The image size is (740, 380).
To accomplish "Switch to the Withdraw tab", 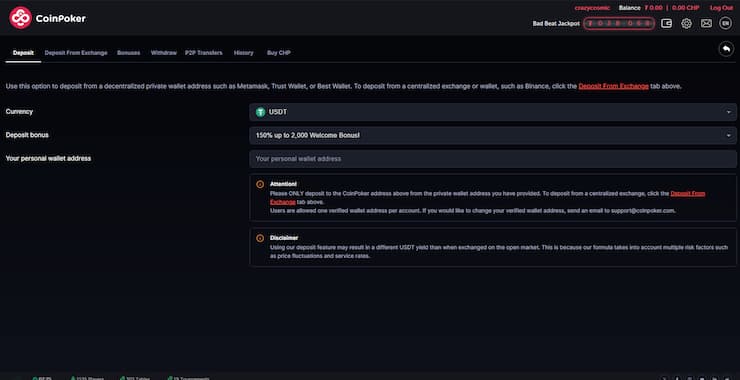I will 163,53.
